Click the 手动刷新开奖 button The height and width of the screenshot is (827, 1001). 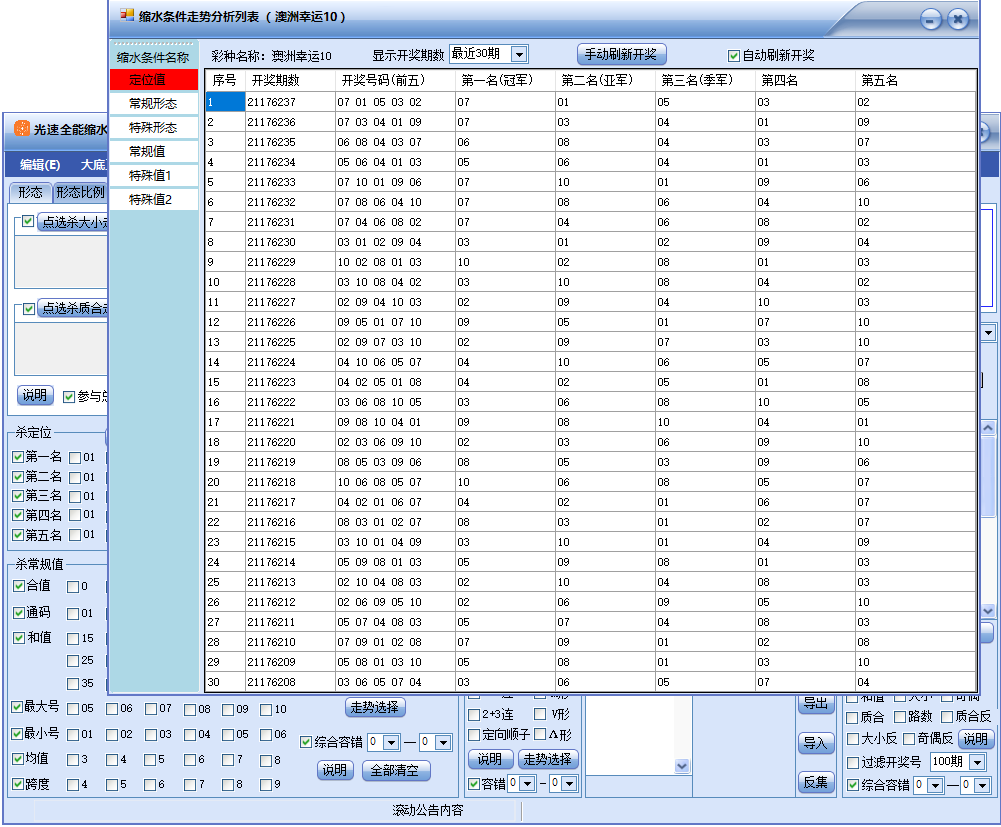622,54
